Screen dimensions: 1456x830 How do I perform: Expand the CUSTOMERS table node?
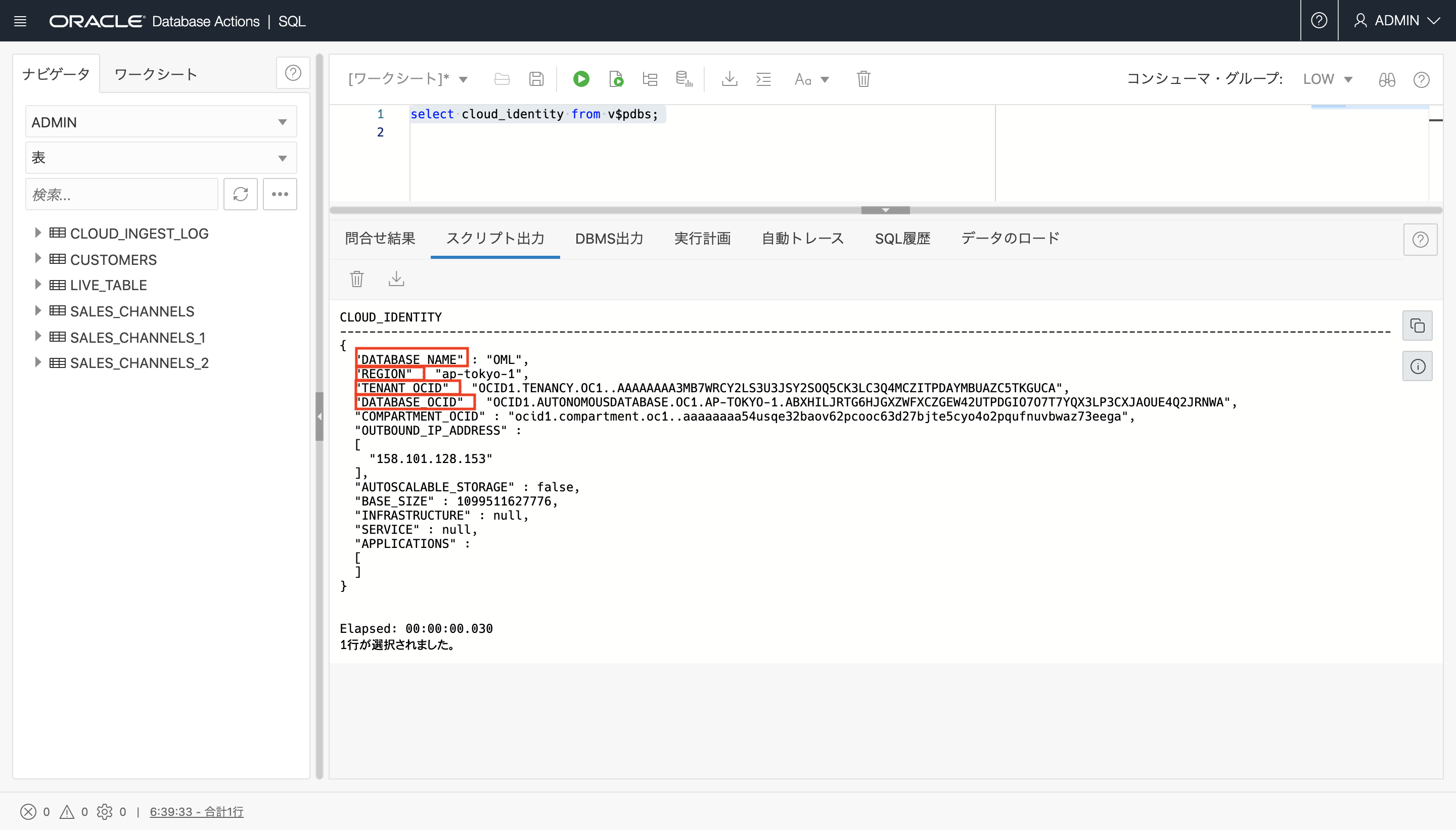37,258
